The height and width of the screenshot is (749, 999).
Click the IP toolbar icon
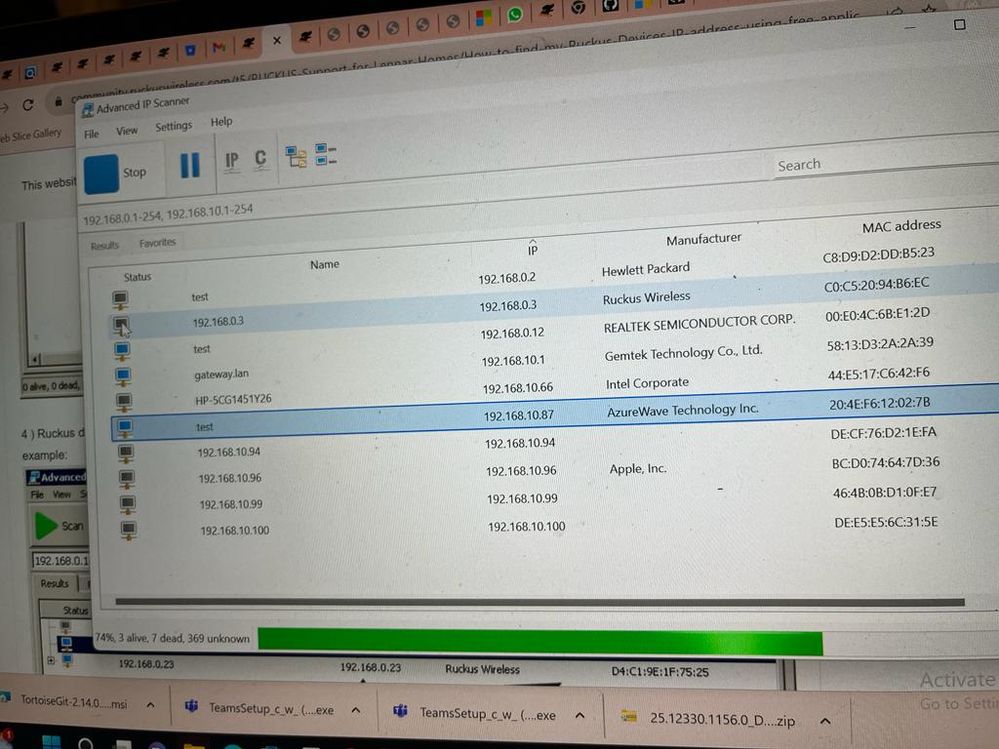click(x=232, y=161)
